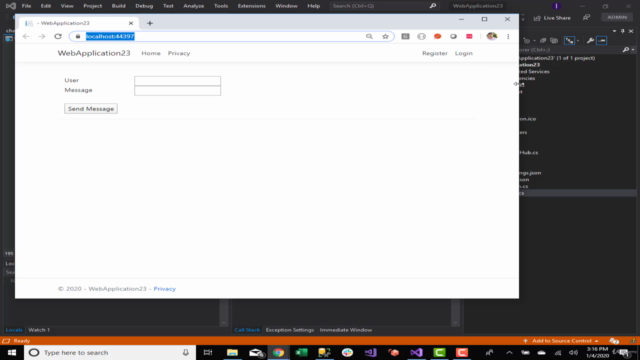Open the Debug menu in Visual Studio
This screenshot has width=640, height=360.
(144, 6)
